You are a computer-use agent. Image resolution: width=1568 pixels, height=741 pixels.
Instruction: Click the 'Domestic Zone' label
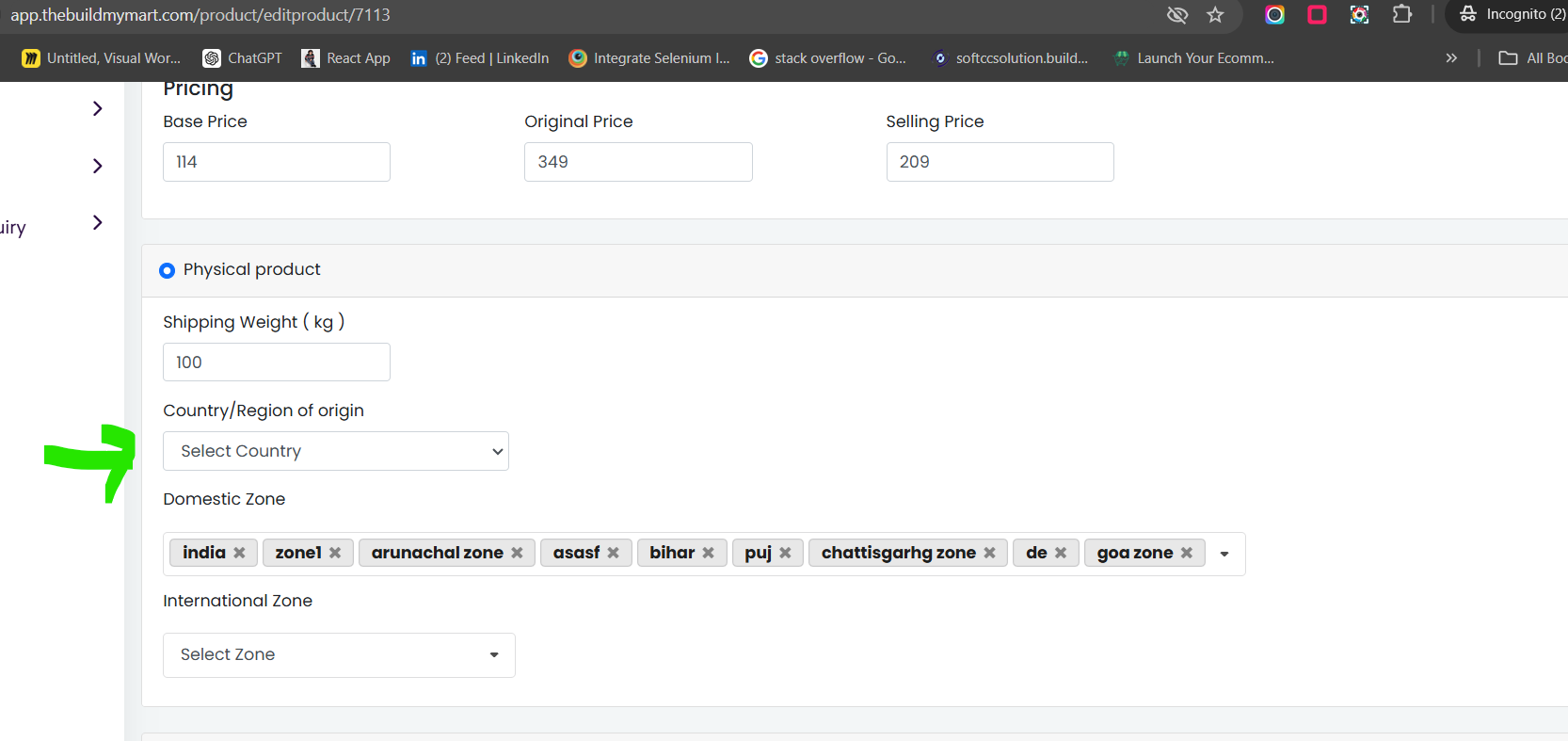tap(224, 499)
